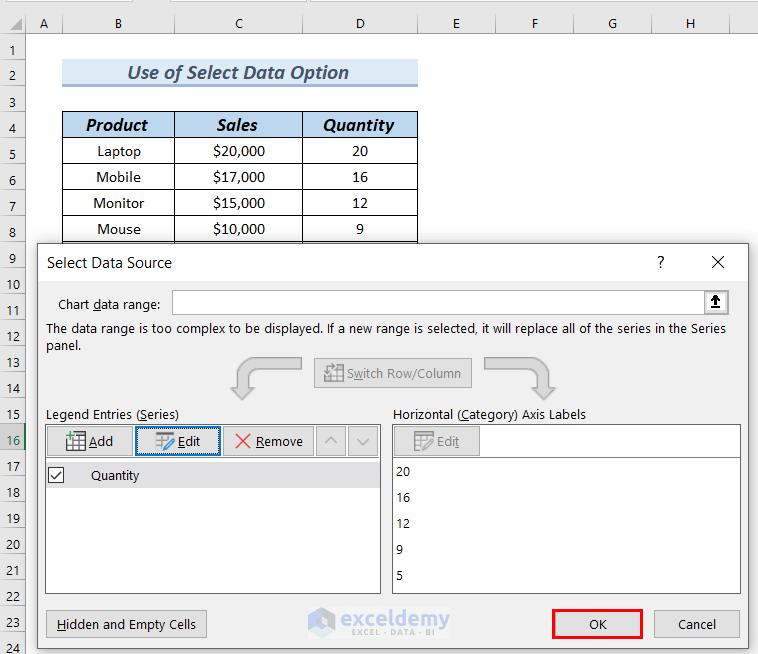758x654 pixels.
Task: Click the select-all corner of the sheet
Action: 14,23
